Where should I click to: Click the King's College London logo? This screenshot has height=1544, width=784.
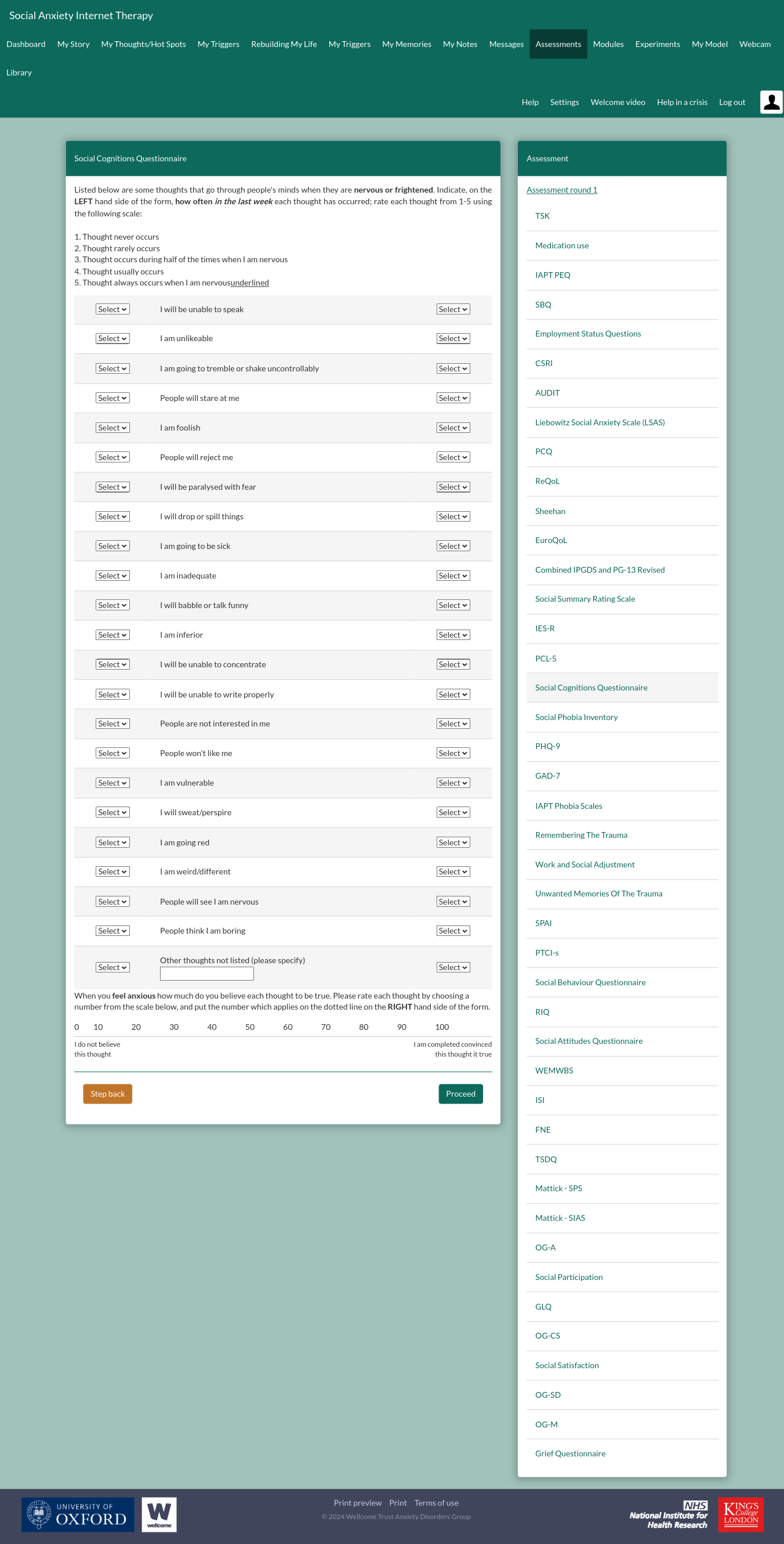tap(741, 1514)
